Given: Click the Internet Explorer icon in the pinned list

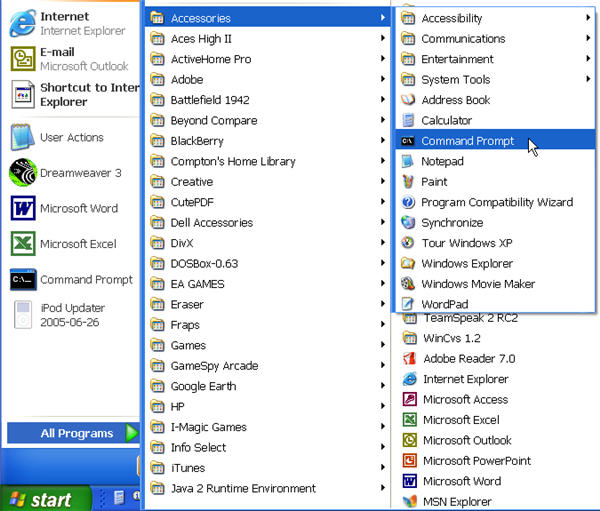Looking at the screenshot, I should click(22, 23).
